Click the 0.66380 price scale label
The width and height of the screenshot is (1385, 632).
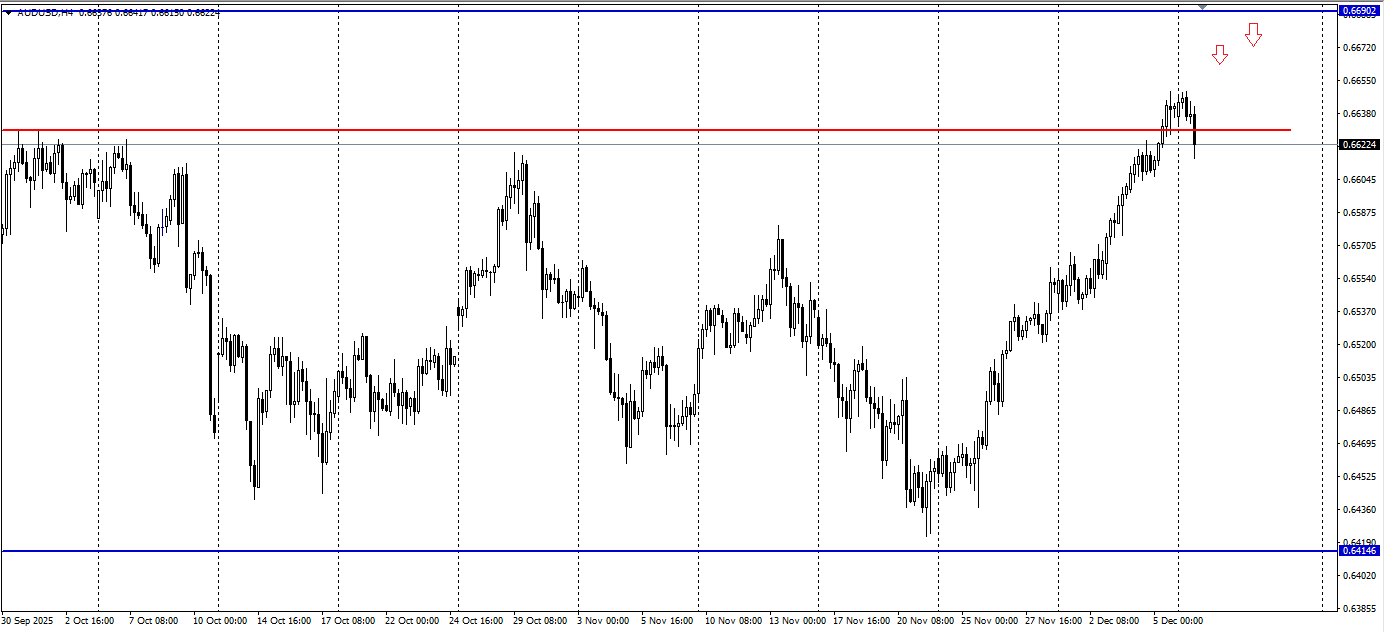click(x=1361, y=113)
